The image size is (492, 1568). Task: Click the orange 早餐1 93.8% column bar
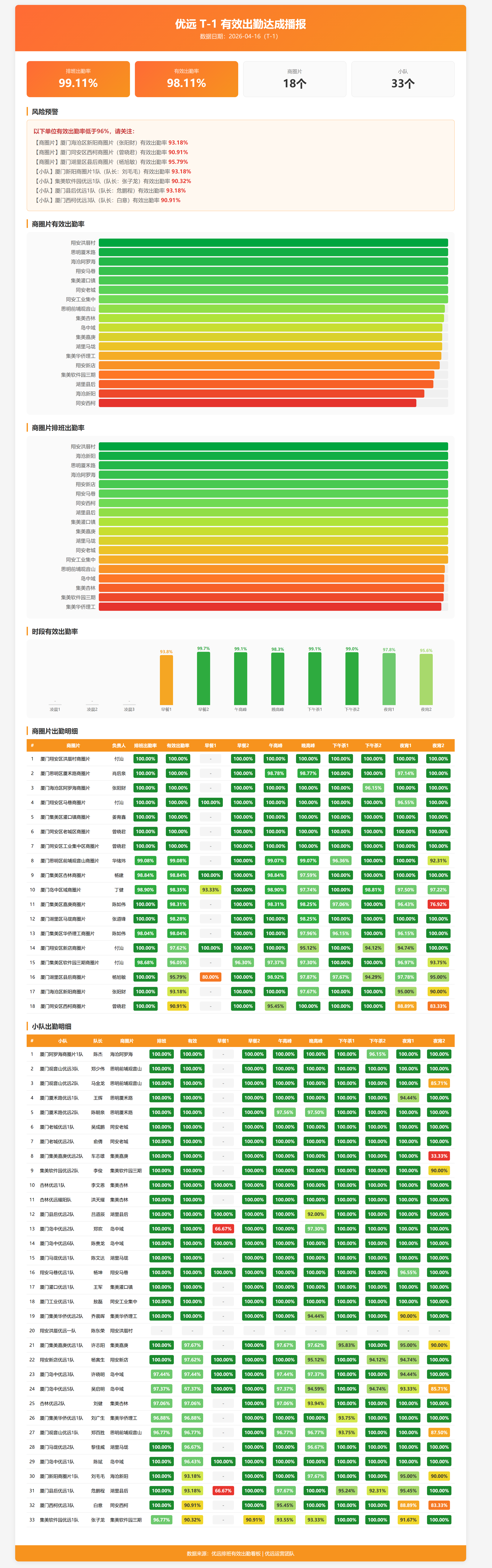pyautogui.click(x=166, y=680)
